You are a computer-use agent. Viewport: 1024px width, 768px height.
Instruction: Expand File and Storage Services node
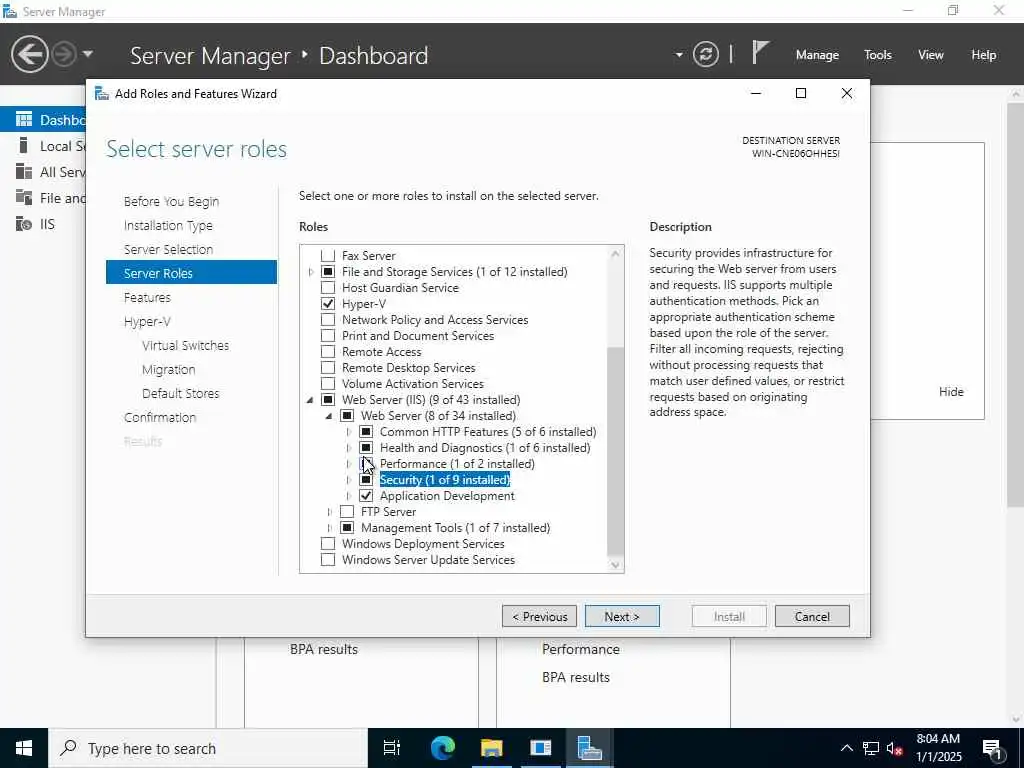pyautogui.click(x=311, y=272)
